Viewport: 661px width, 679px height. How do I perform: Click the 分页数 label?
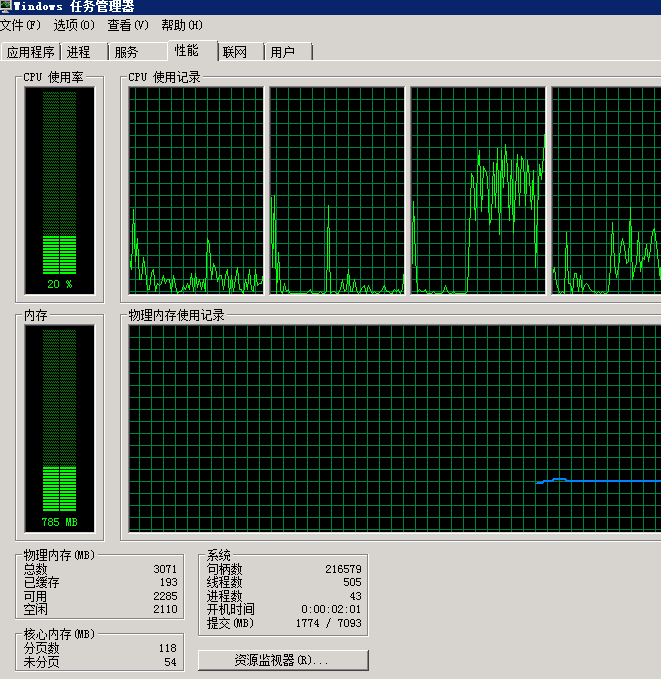[41, 648]
